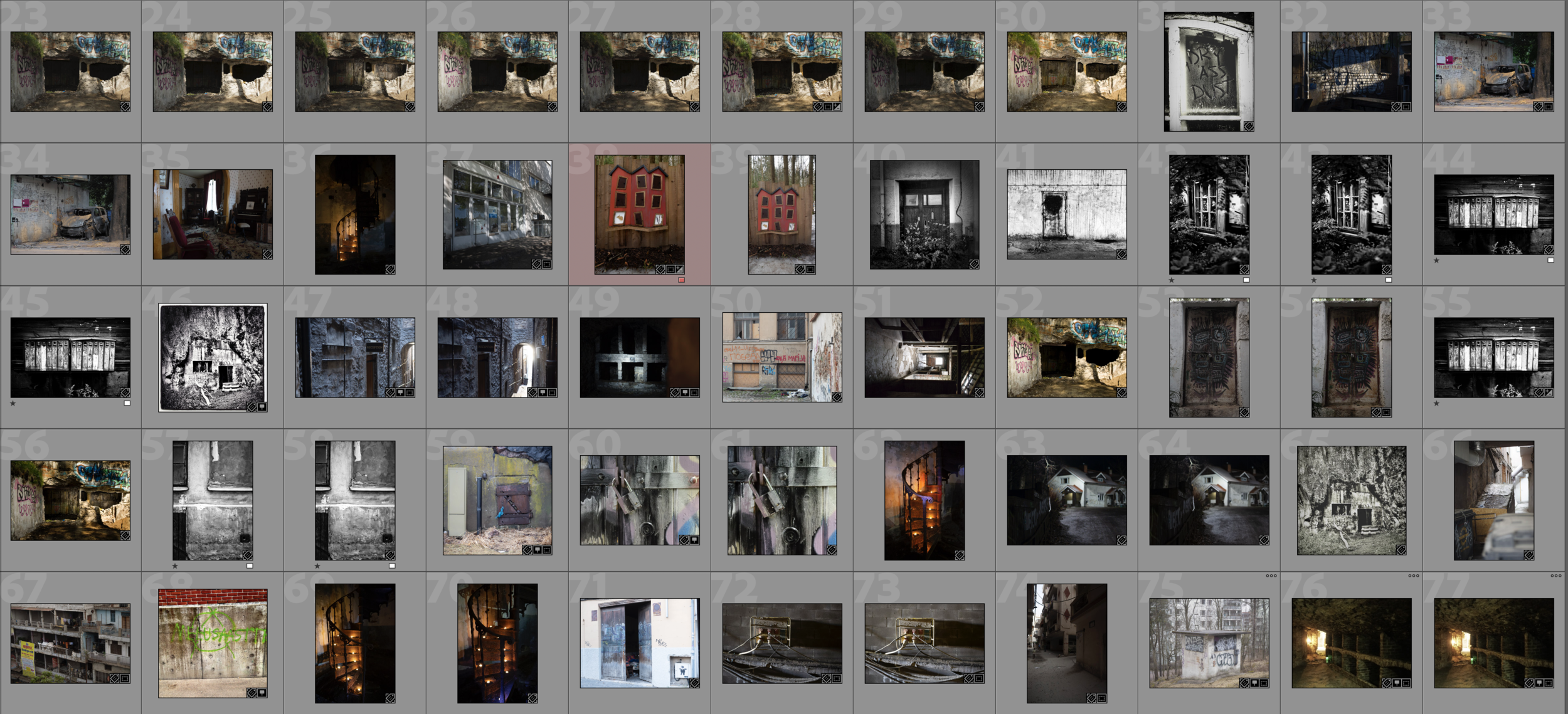Select the green graffiti wall photo 68
Viewport: 1568px width, 714px height.
tap(213, 643)
